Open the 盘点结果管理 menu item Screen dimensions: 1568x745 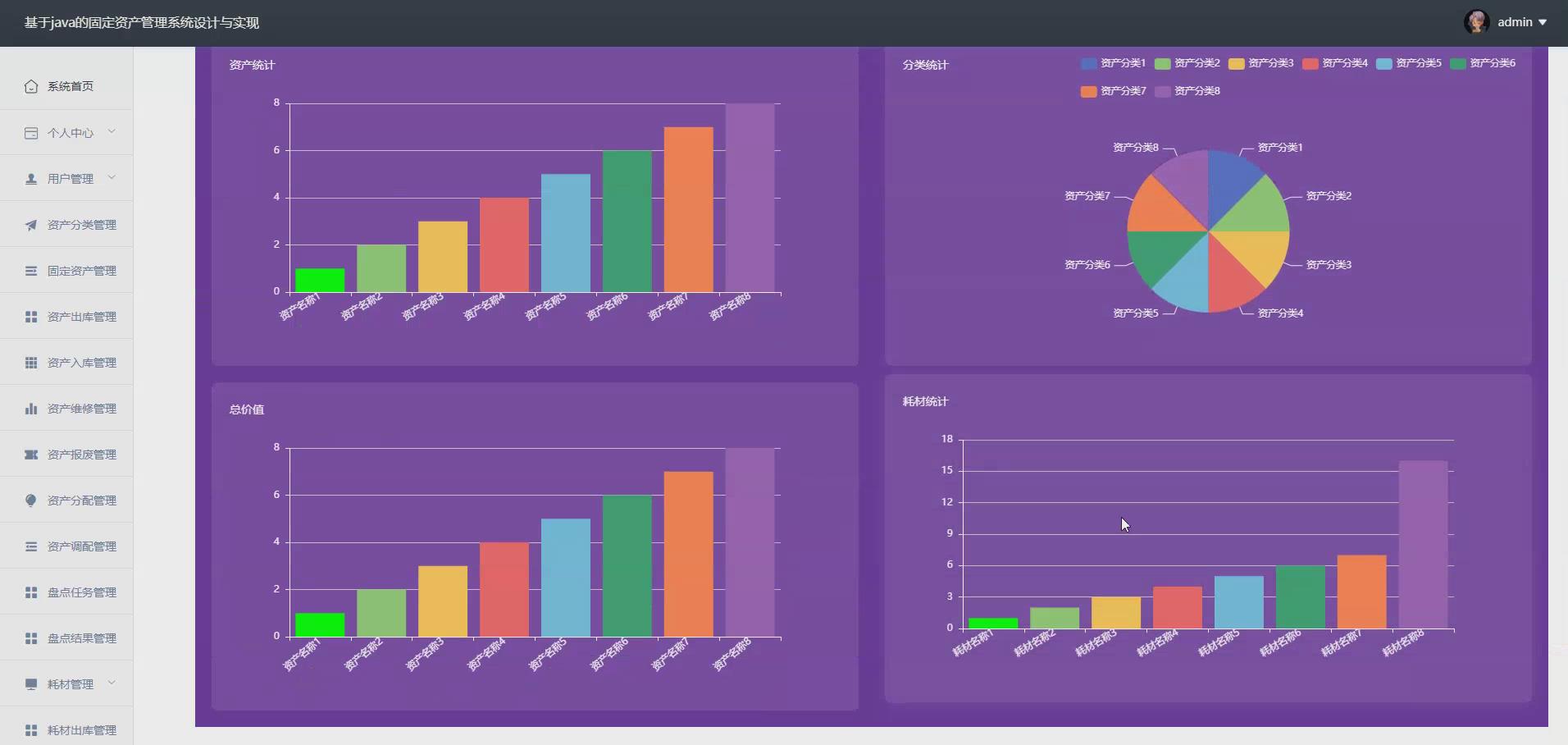[x=66, y=638]
